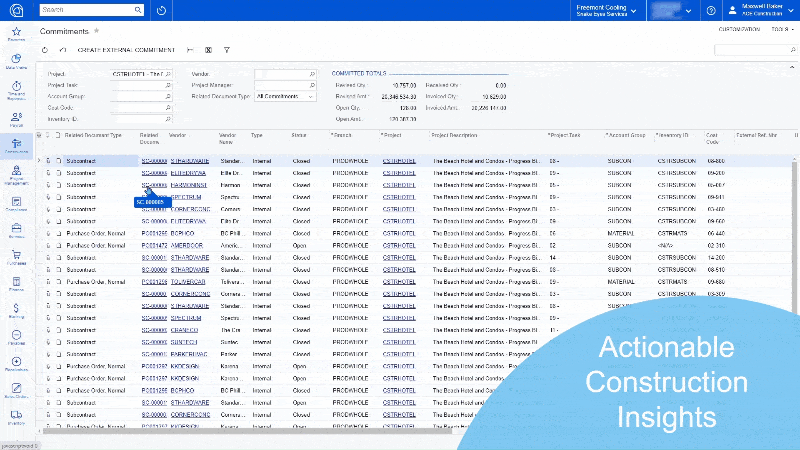The width and height of the screenshot is (800, 450).
Task: Click into the top Search field
Action: [87, 10]
